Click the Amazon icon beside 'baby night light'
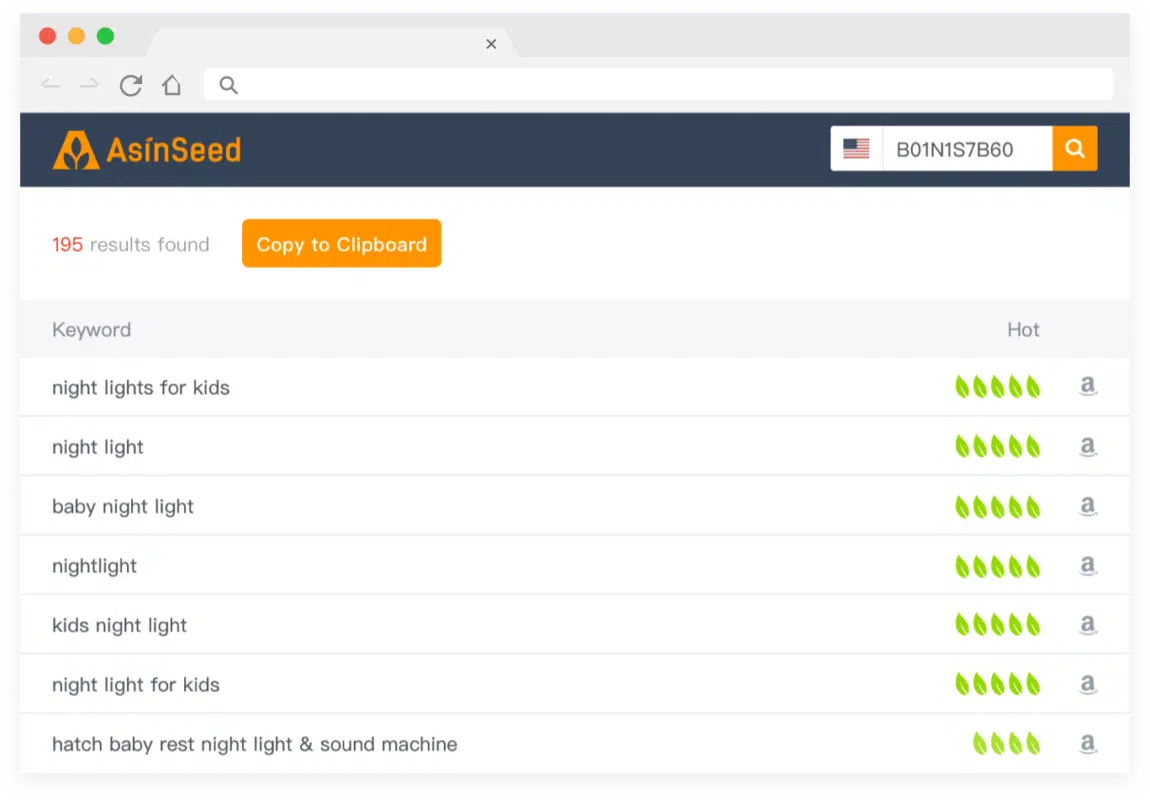The image size is (1150, 800). point(1087,506)
